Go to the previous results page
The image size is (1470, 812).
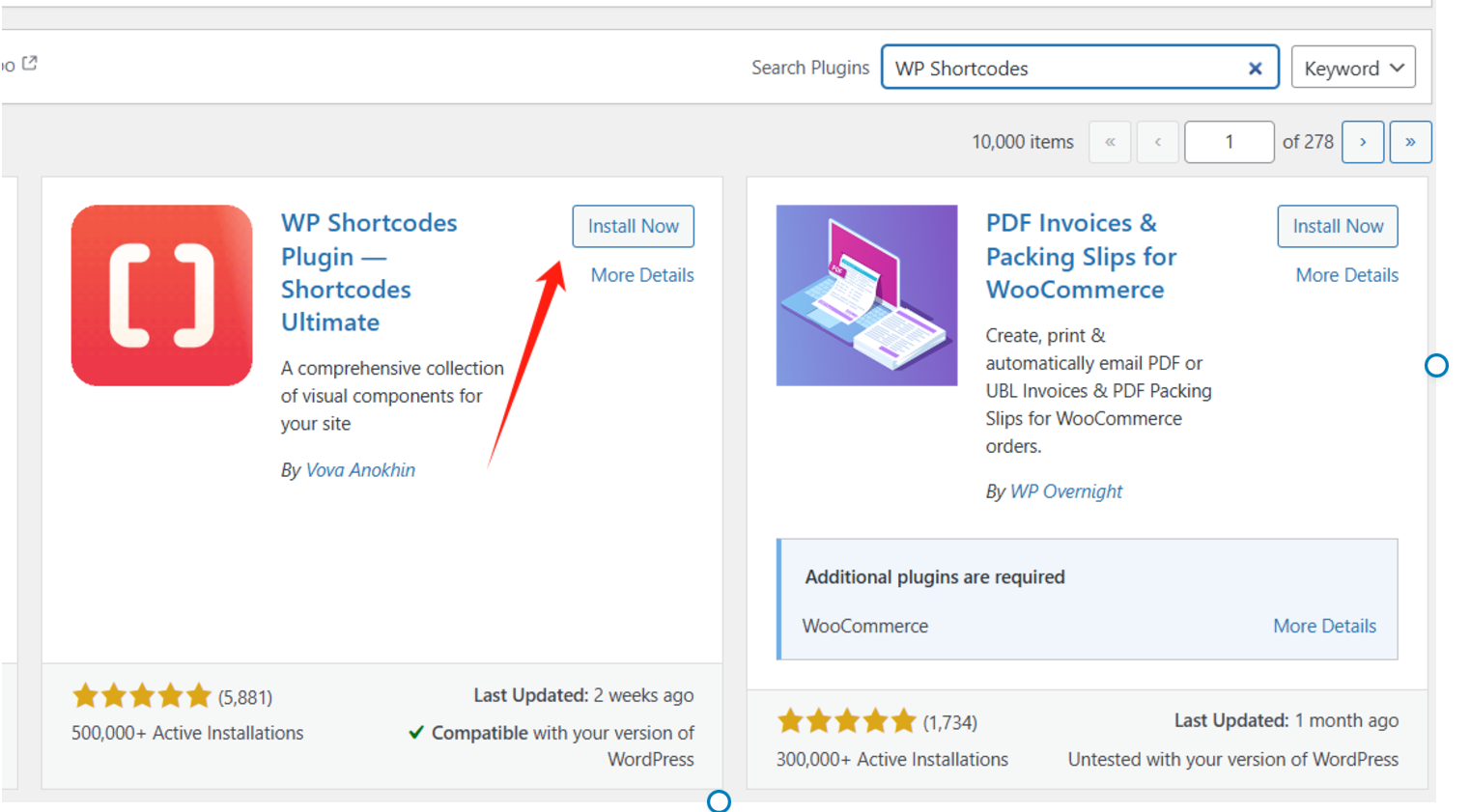pos(1157,142)
